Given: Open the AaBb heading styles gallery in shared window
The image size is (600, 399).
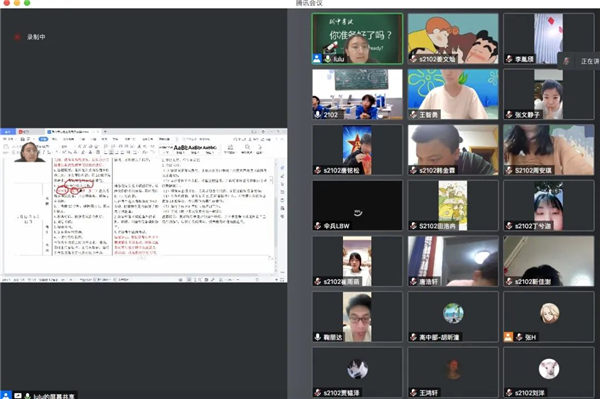Looking at the screenshot, I should pyautogui.click(x=195, y=148).
